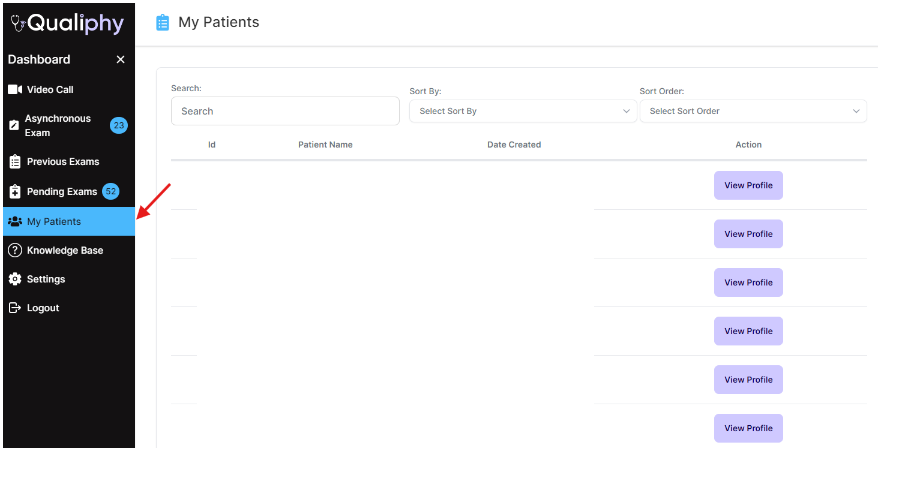The width and height of the screenshot is (917, 480).
Task: Click the Pending Exams clipboard icon
Action: point(15,192)
